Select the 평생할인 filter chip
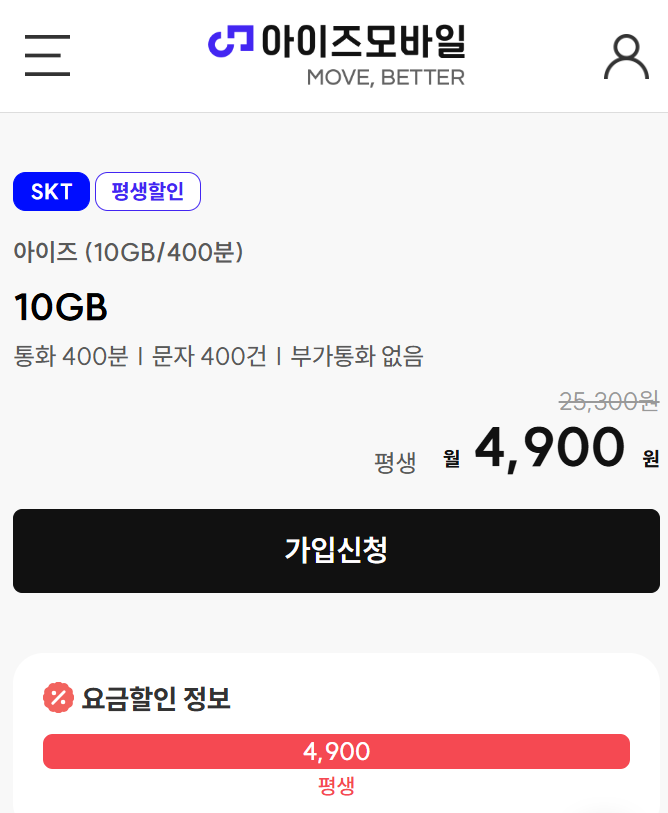This screenshot has width=668, height=813. click(x=148, y=191)
